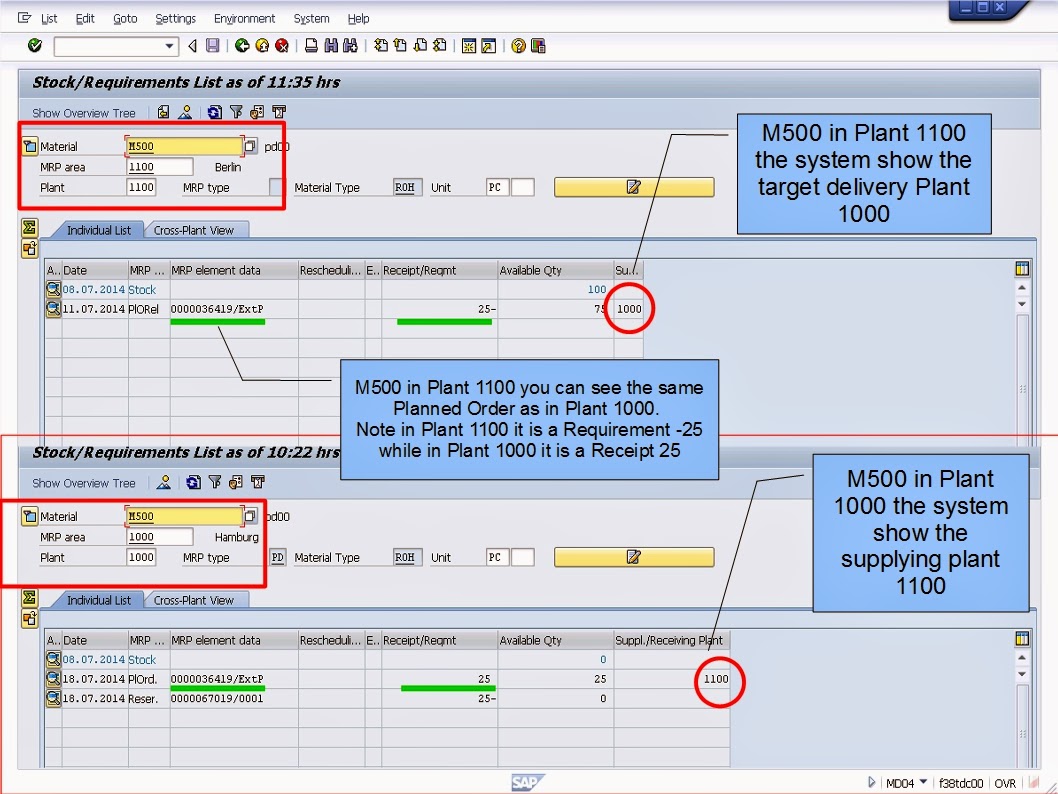The image size is (1058, 794).
Task: Click the filter funnel icon in 10:22 list
Action: [215, 482]
